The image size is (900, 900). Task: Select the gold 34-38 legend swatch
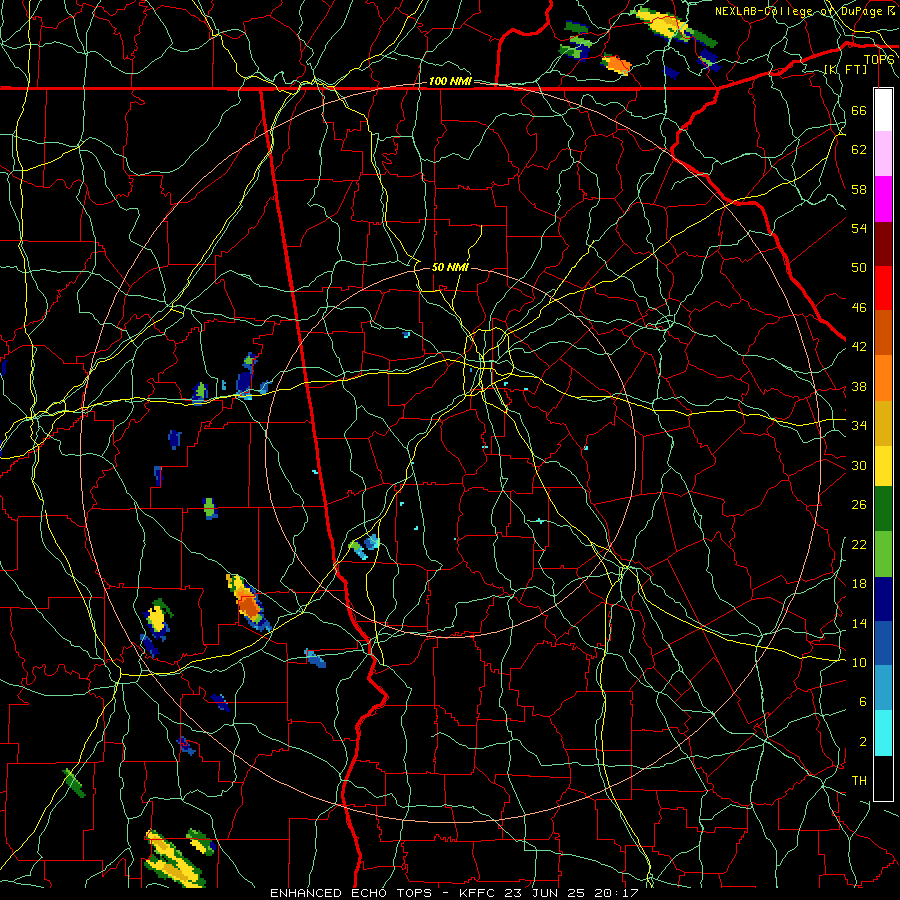coord(883,423)
